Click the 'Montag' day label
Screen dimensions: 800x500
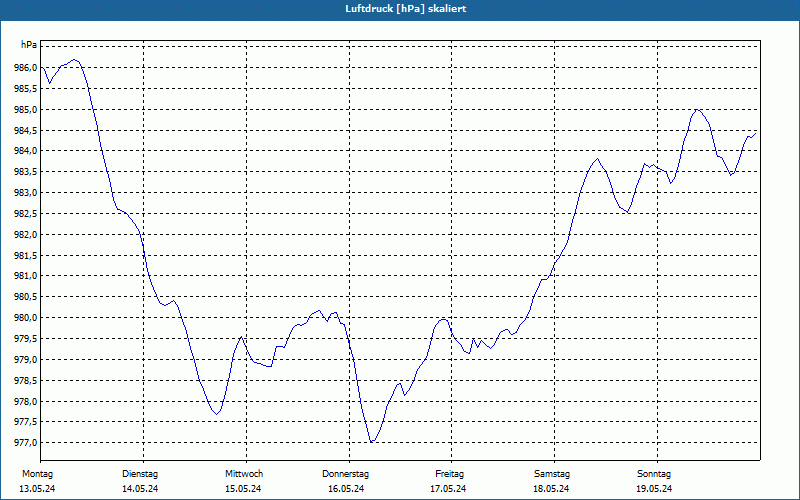(x=37, y=474)
